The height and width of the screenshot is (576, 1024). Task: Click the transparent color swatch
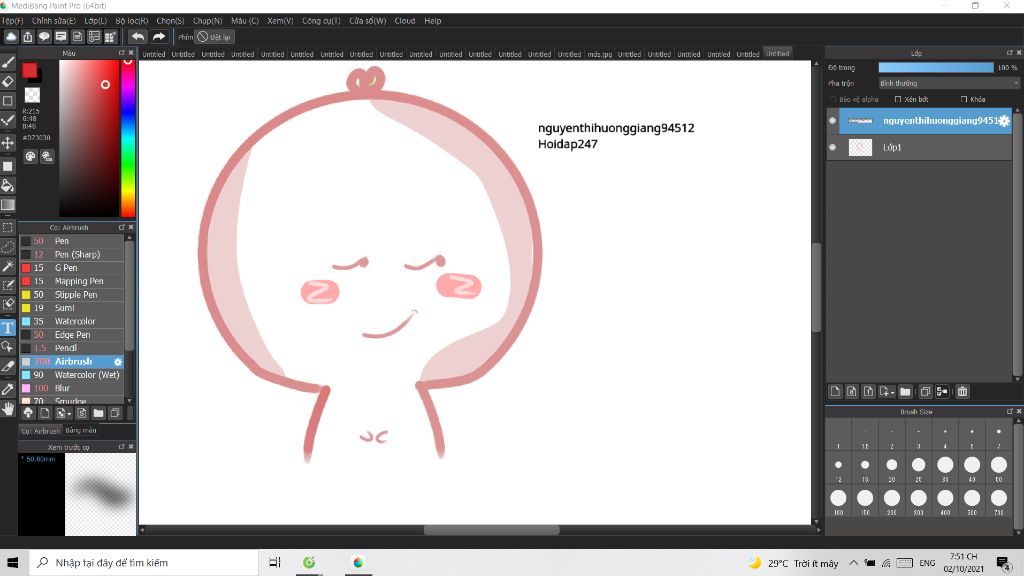pos(32,95)
